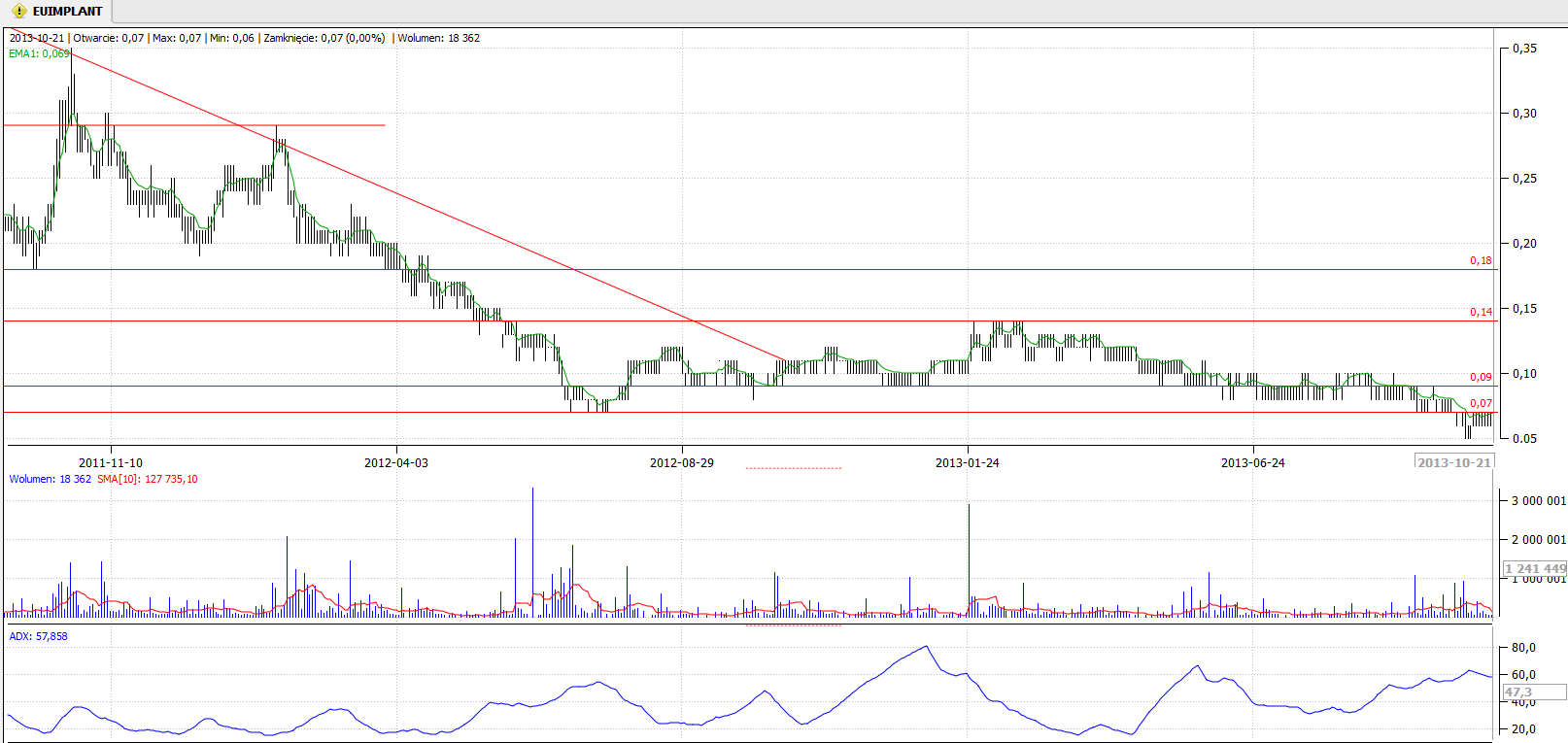Screen dimensions: 1568x743
Task: Click the 47,3 ADX cursor value box
Action: click(1535, 692)
